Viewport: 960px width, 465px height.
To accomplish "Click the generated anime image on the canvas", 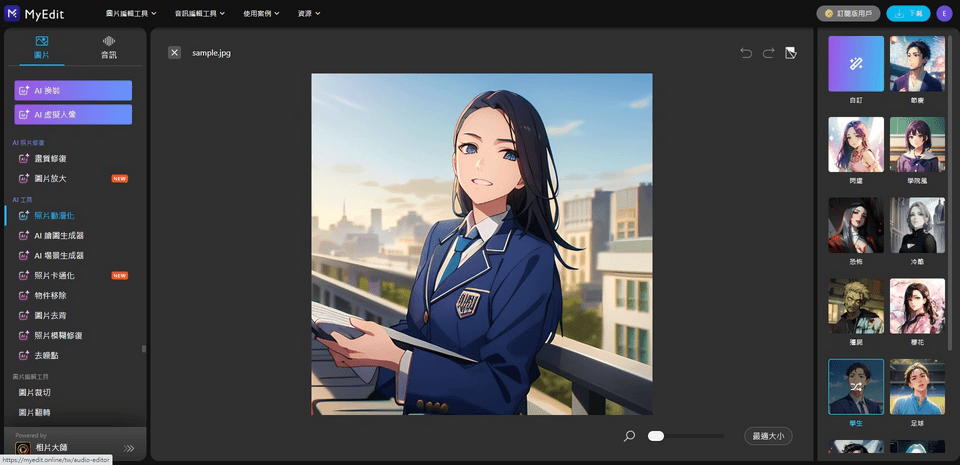I will 482,244.
